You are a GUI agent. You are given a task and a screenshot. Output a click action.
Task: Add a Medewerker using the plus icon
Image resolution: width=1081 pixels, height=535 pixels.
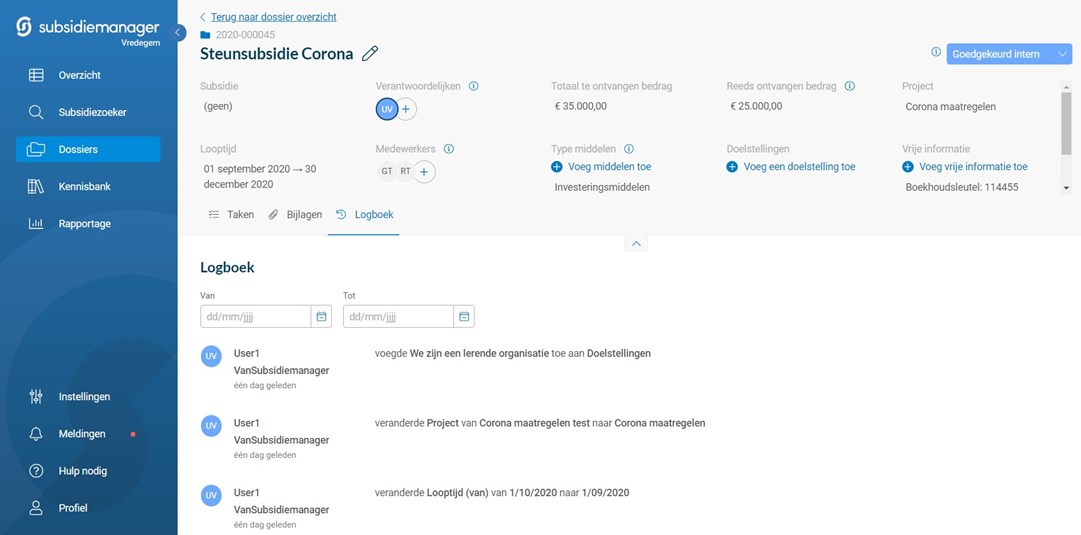click(x=424, y=172)
